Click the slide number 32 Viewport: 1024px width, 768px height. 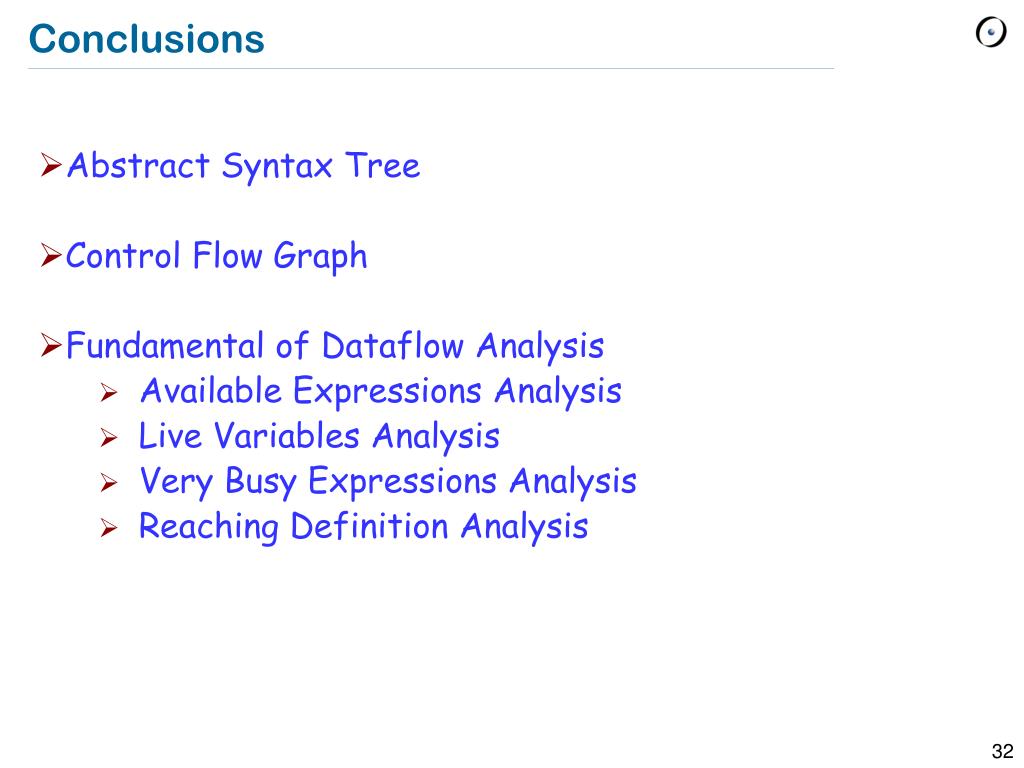pos(1002,751)
